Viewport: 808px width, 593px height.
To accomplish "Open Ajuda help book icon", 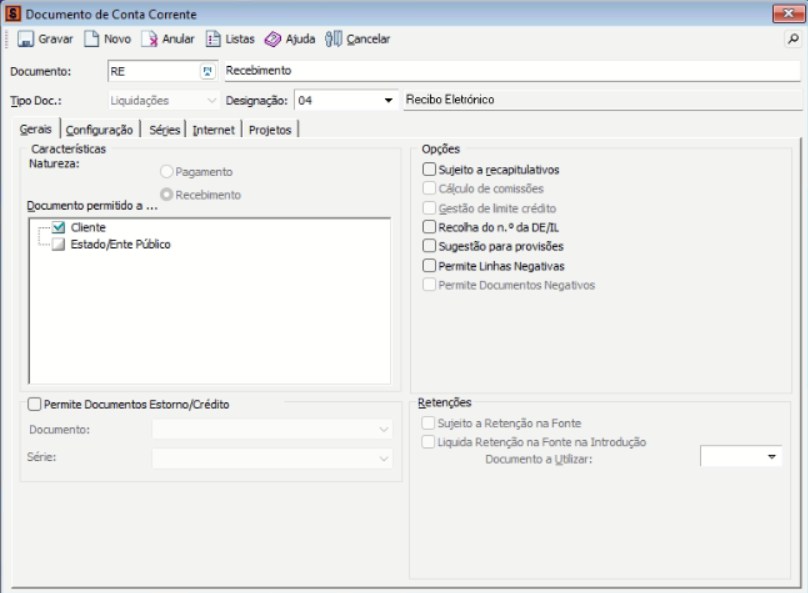I will [272, 39].
